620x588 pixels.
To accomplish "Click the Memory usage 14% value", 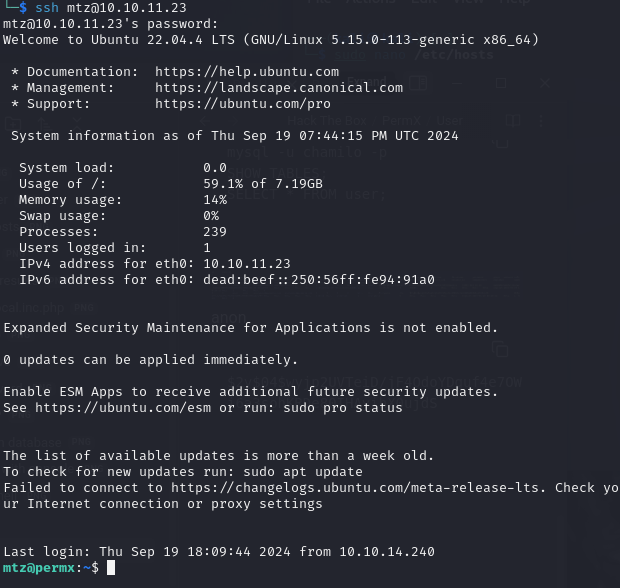I will [215, 200].
